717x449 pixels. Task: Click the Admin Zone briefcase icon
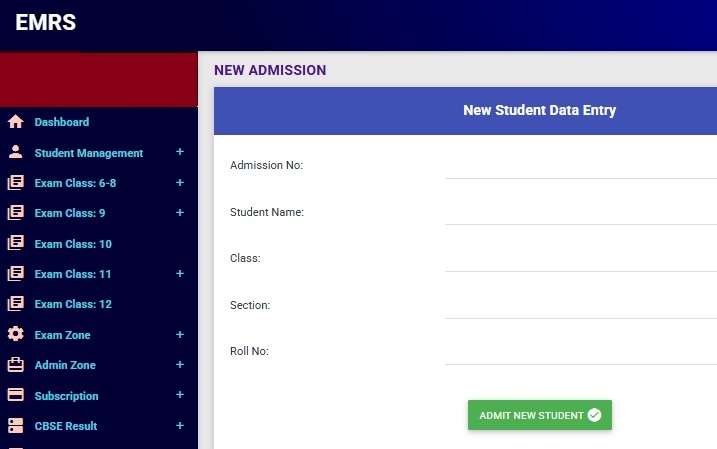(15, 365)
